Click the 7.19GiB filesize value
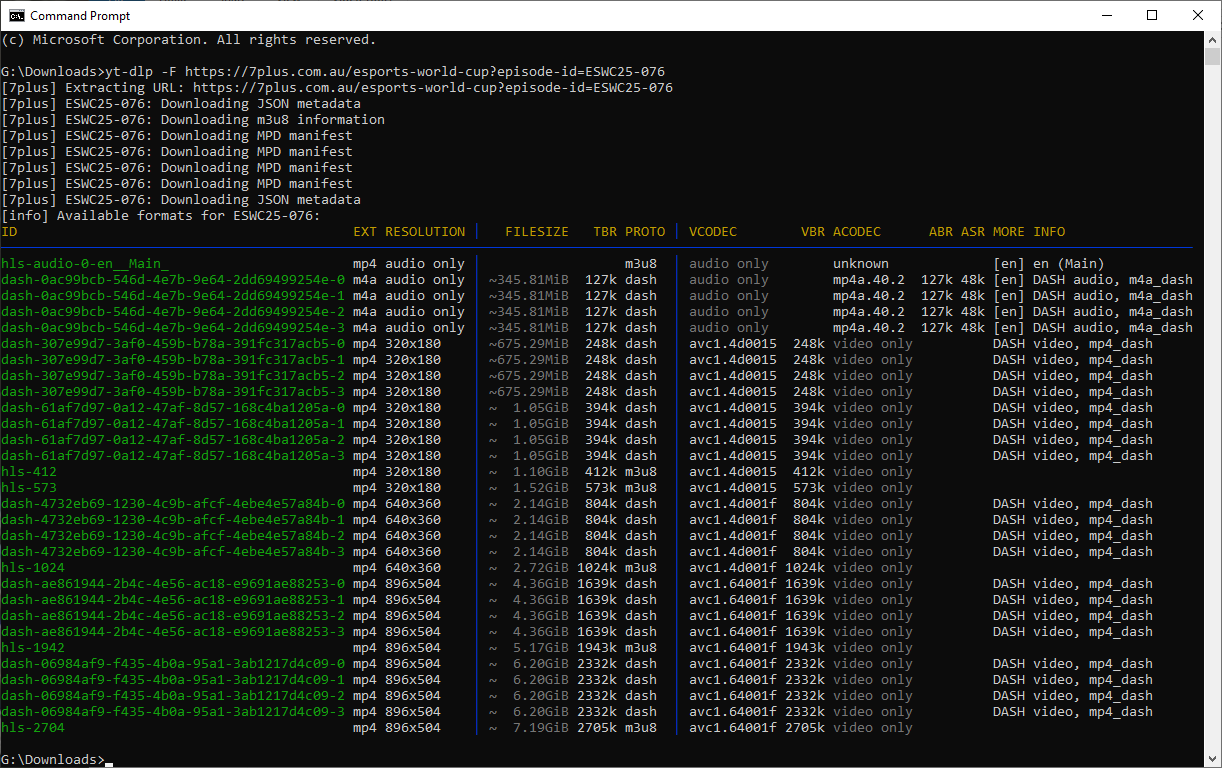1222x768 pixels. click(540, 728)
